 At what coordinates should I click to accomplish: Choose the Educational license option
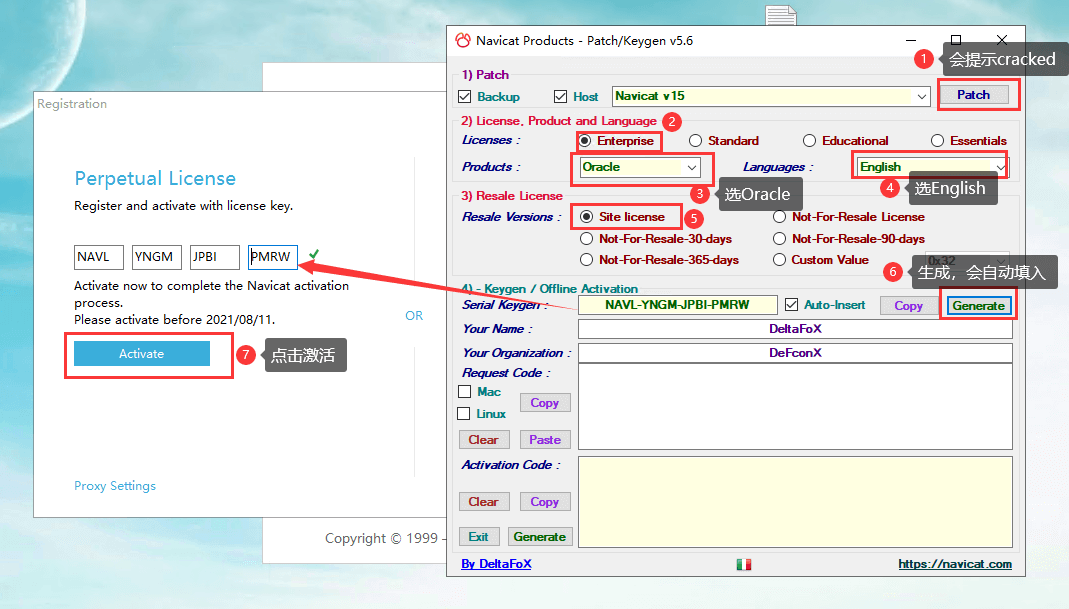pos(809,141)
